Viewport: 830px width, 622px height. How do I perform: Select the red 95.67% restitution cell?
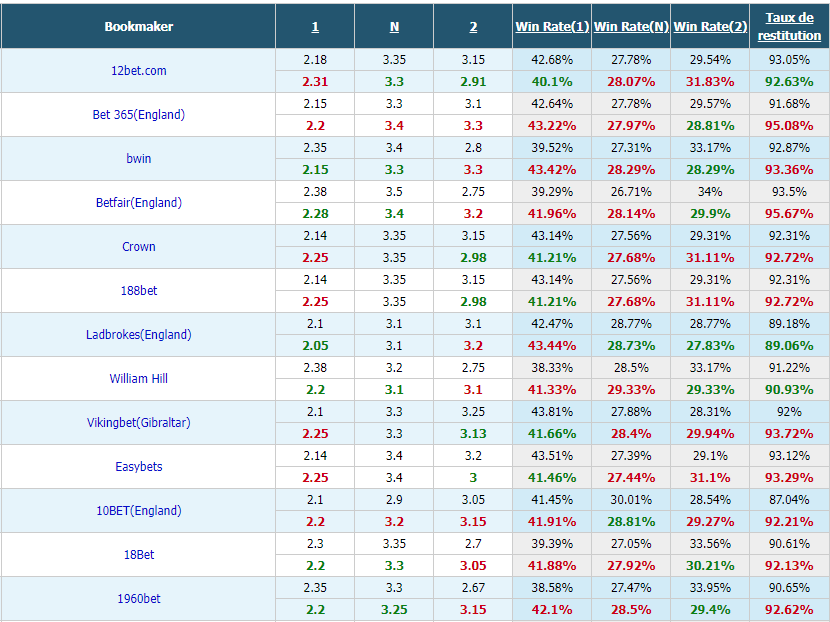coord(789,213)
